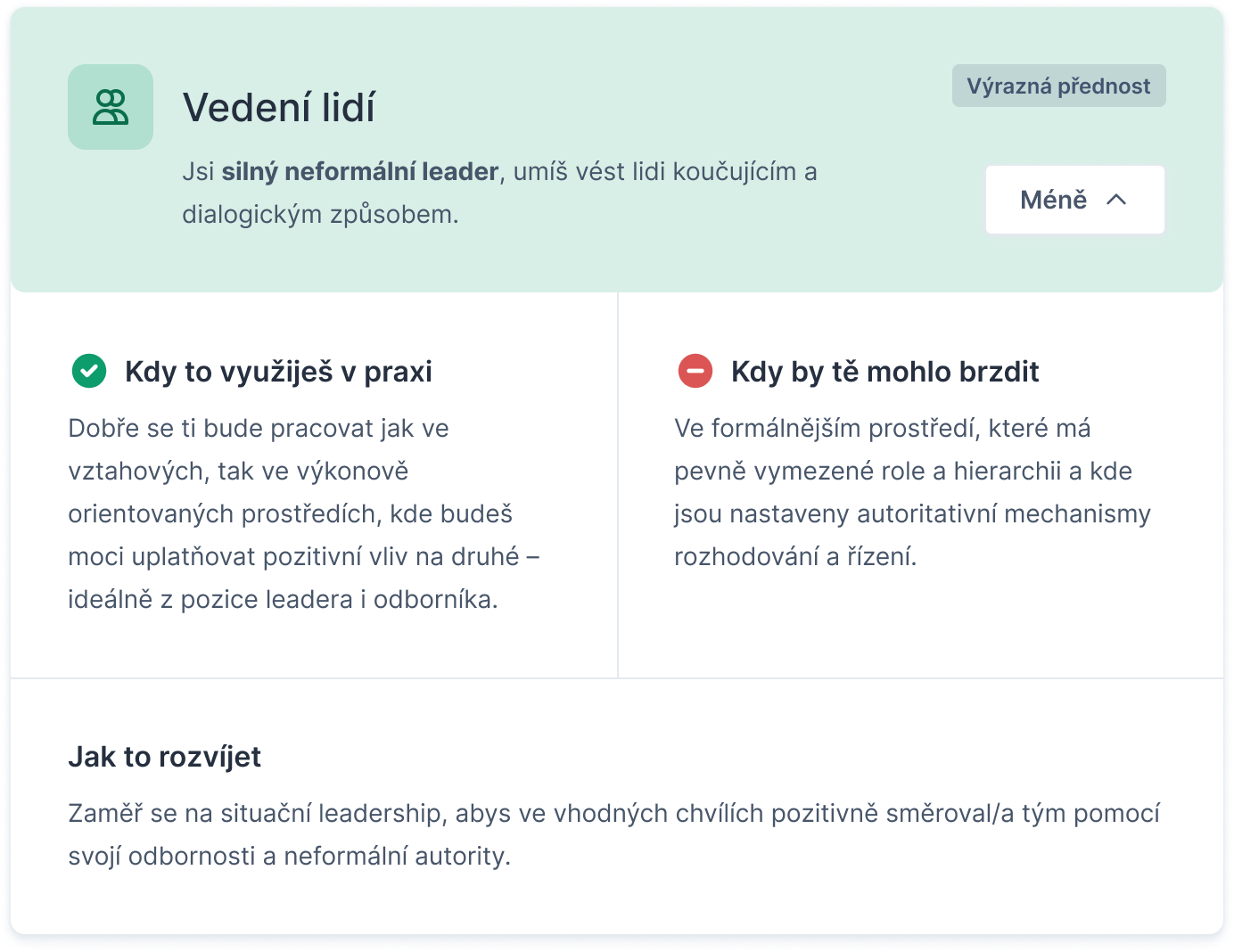1234x952 pixels.
Task: Click the text svojí odbornosti a neformální autority
Action: tap(290, 857)
